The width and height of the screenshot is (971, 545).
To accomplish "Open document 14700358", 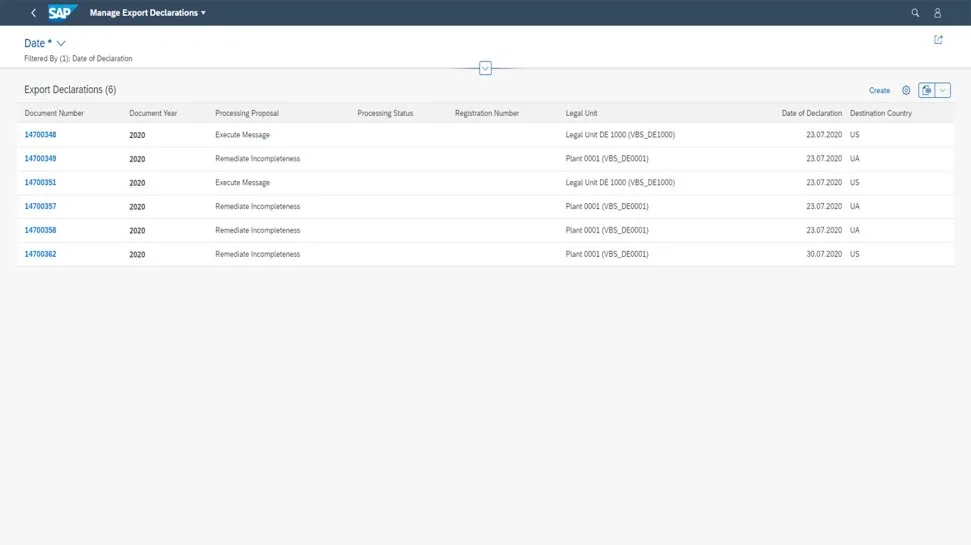I will pyautogui.click(x=40, y=230).
